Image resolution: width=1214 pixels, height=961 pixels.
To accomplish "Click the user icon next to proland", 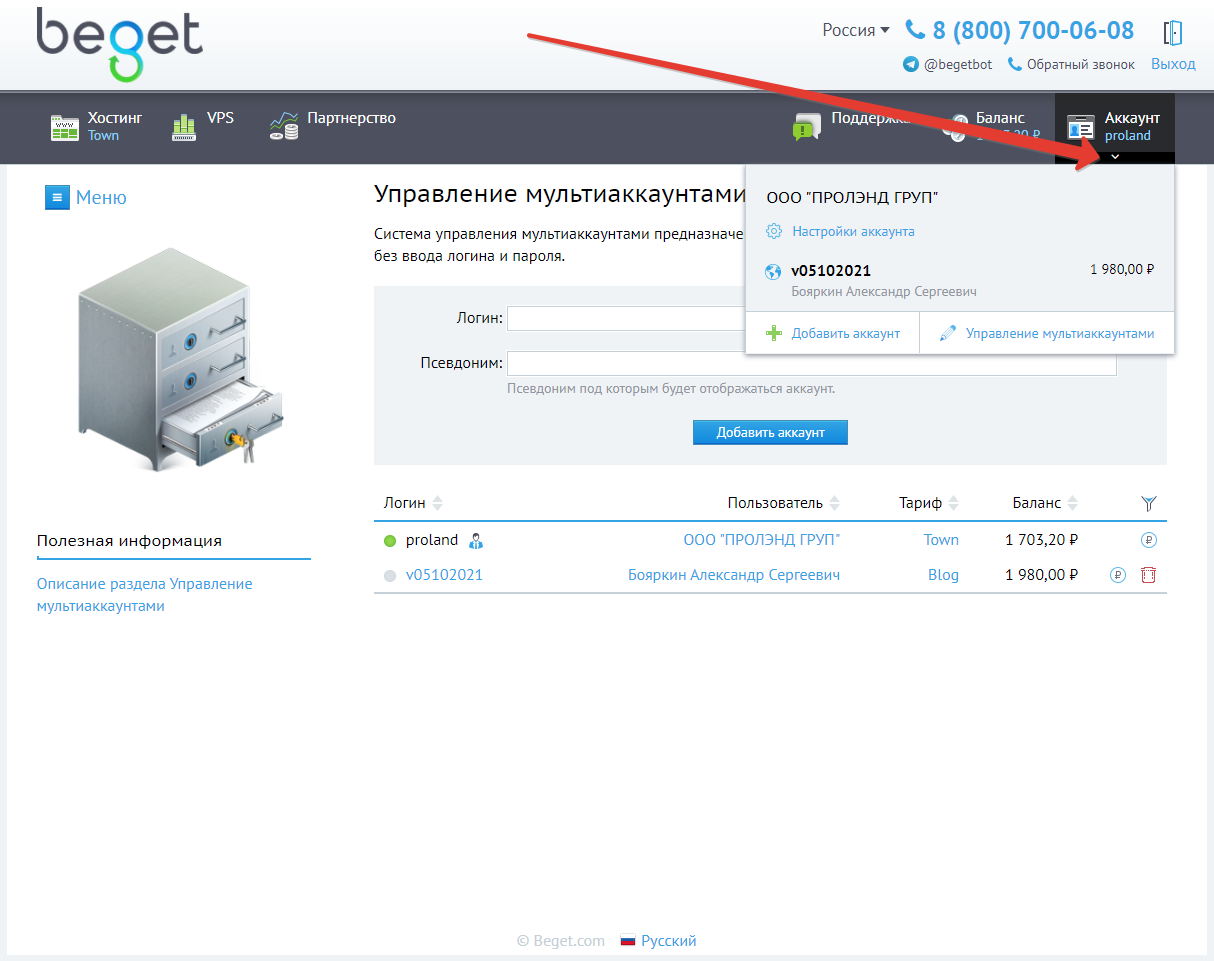I will tap(476, 541).
